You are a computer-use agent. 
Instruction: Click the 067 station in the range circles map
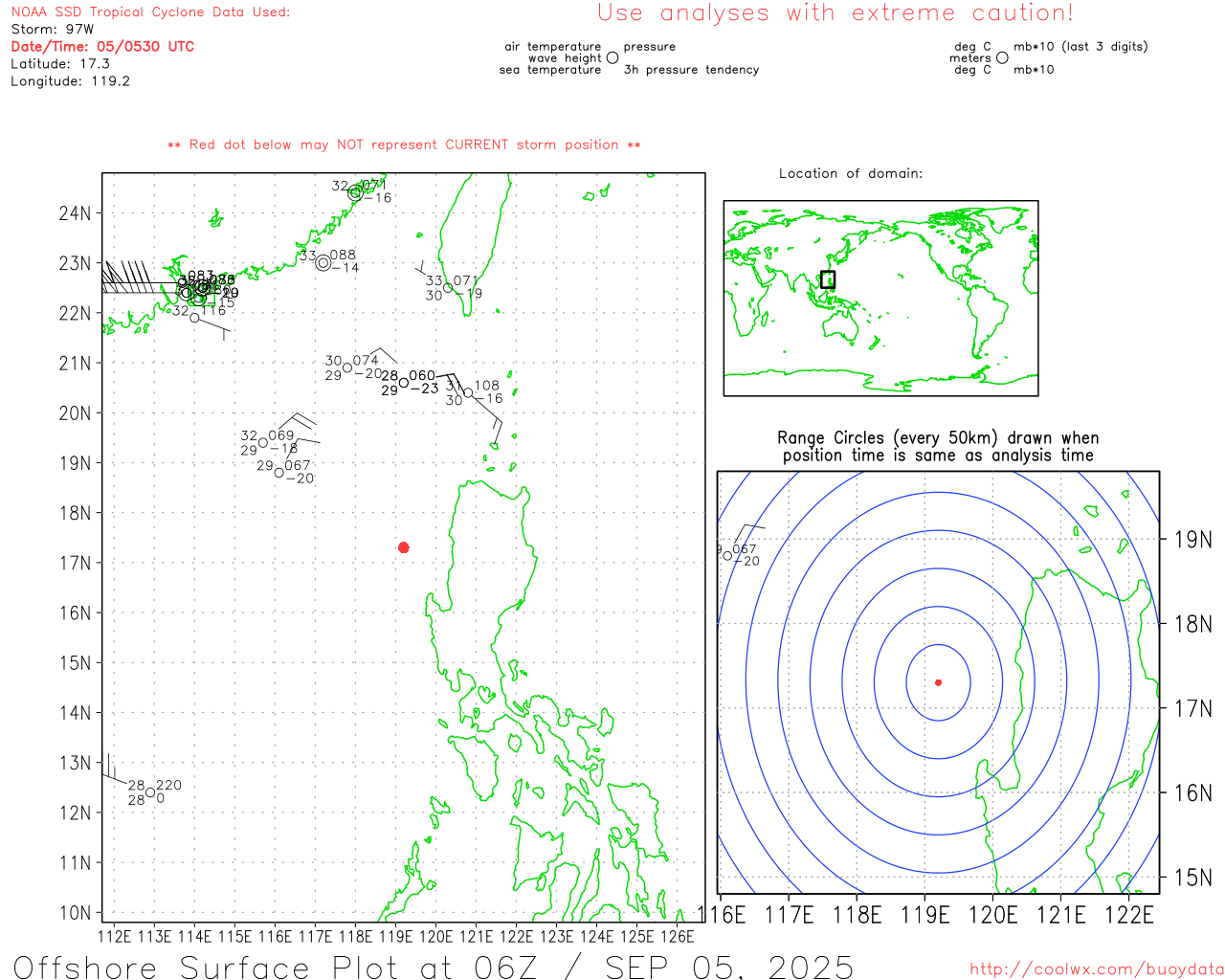[727, 555]
